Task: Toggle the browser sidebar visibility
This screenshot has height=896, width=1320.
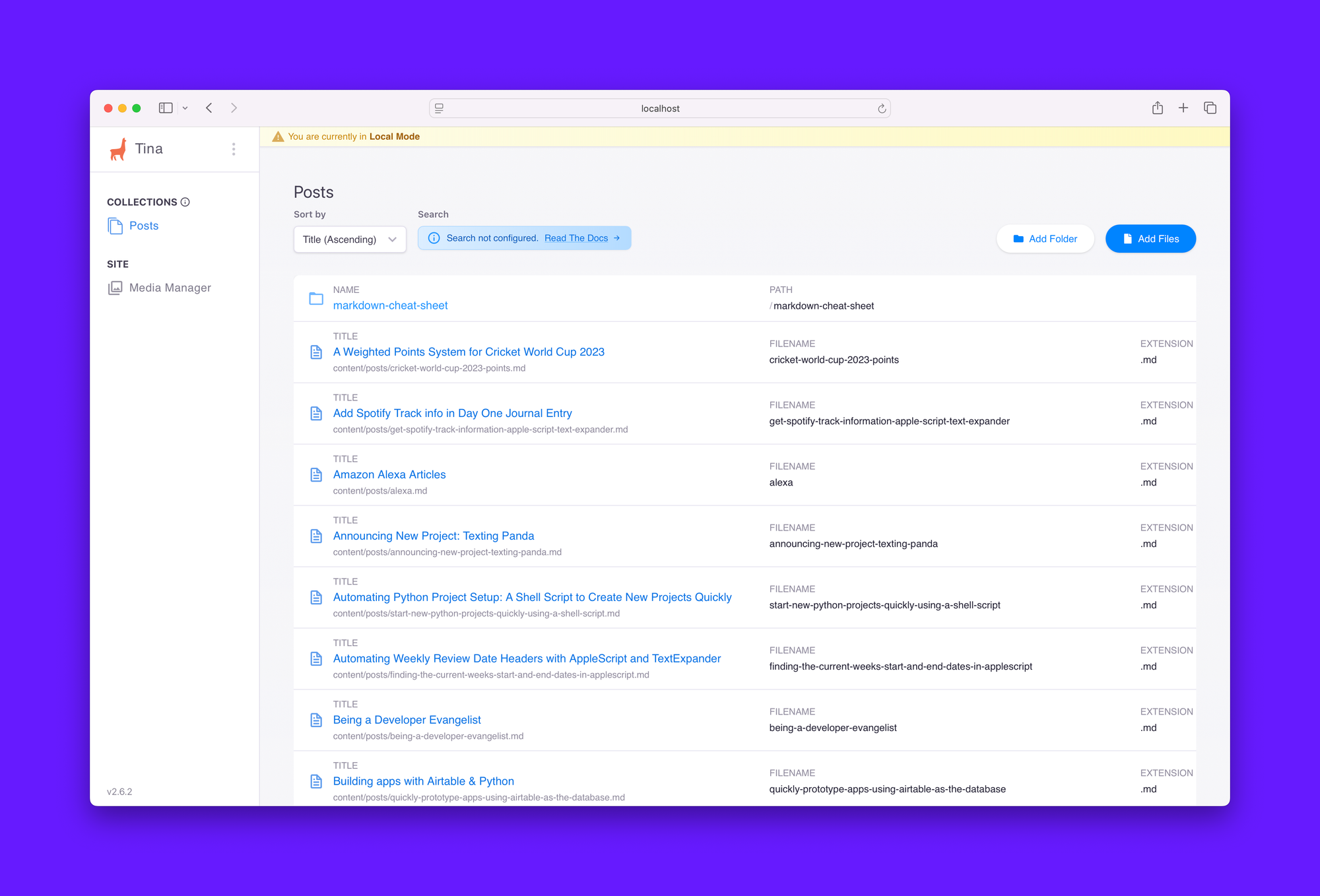Action: click(165, 108)
